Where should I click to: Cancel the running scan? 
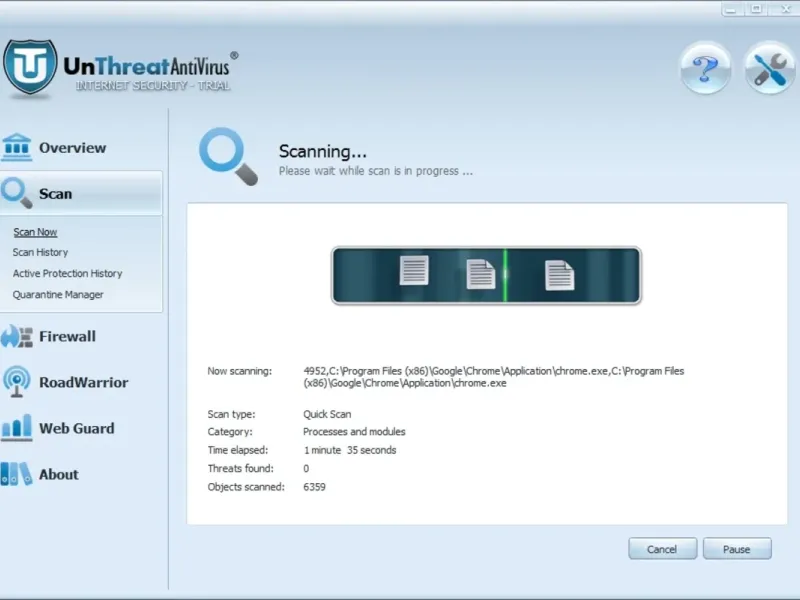tap(662, 549)
